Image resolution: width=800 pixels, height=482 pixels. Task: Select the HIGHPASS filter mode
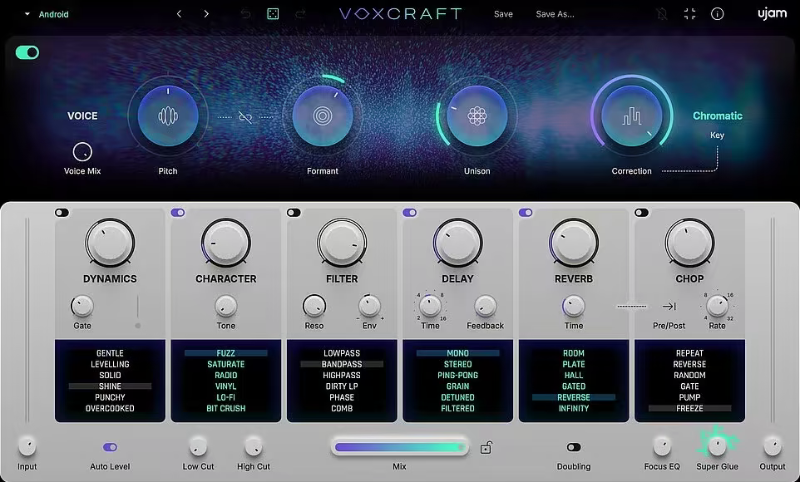coord(342,375)
